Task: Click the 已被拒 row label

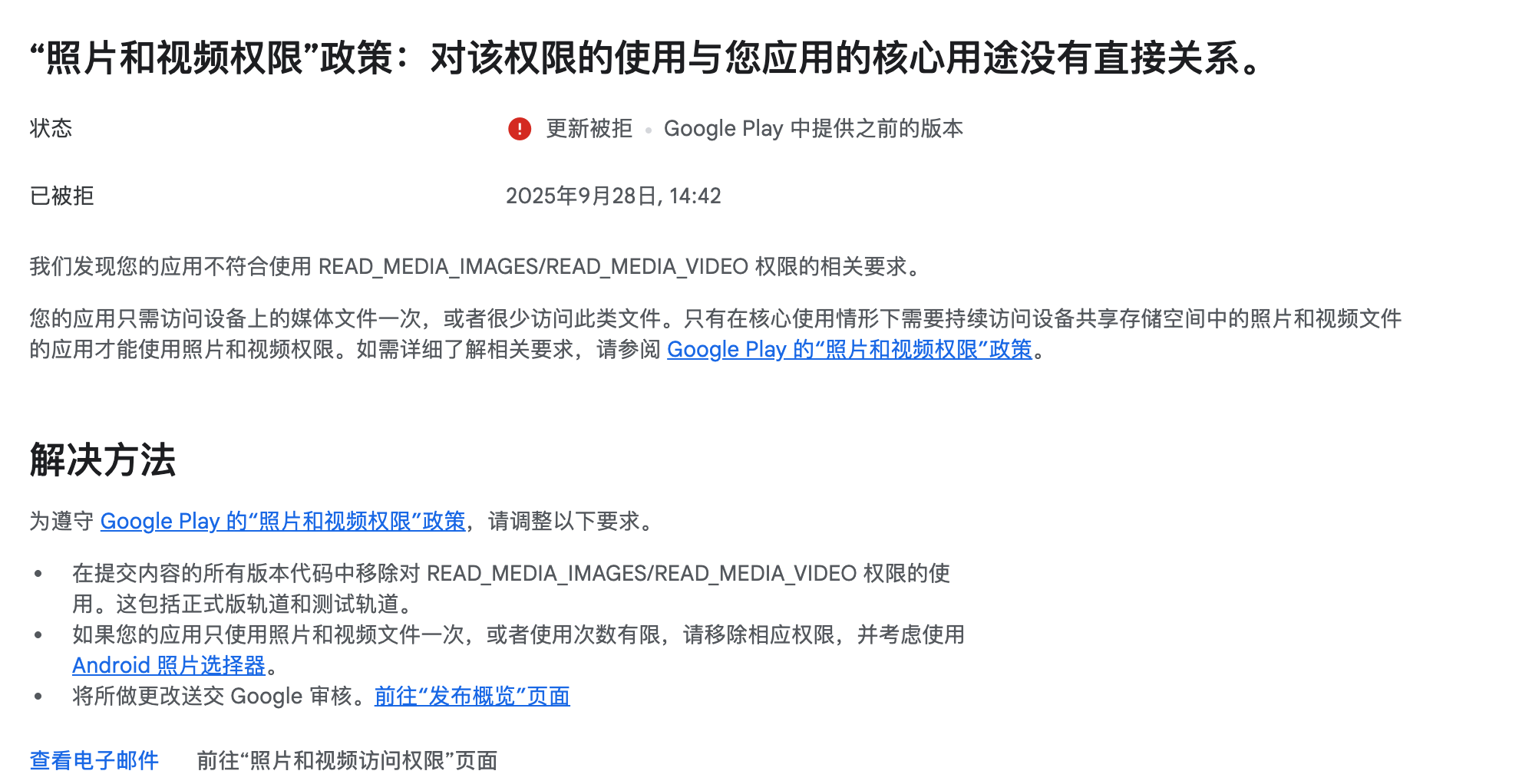Action: (x=61, y=196)
